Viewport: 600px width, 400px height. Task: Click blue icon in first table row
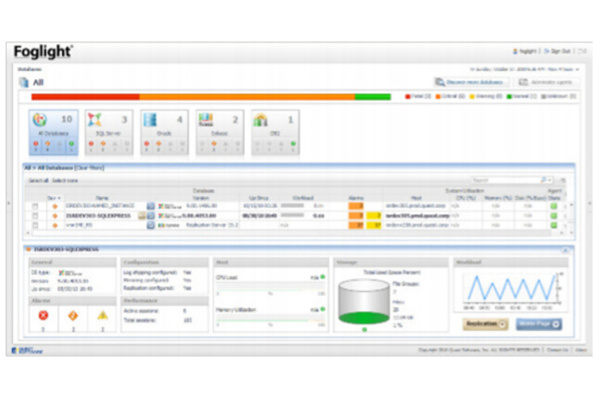tap(151, 206)
